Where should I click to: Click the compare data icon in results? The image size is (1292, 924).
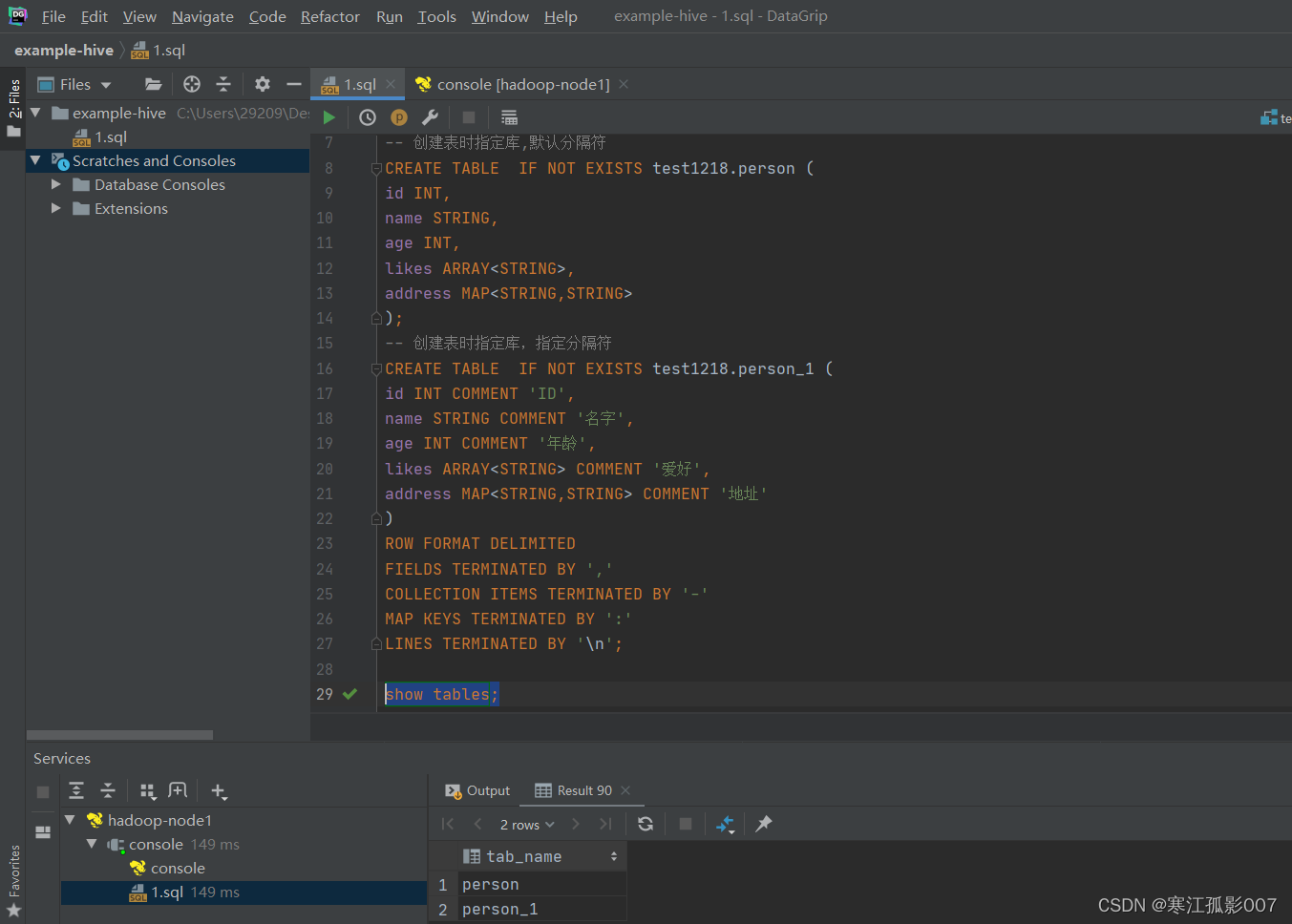725,824
